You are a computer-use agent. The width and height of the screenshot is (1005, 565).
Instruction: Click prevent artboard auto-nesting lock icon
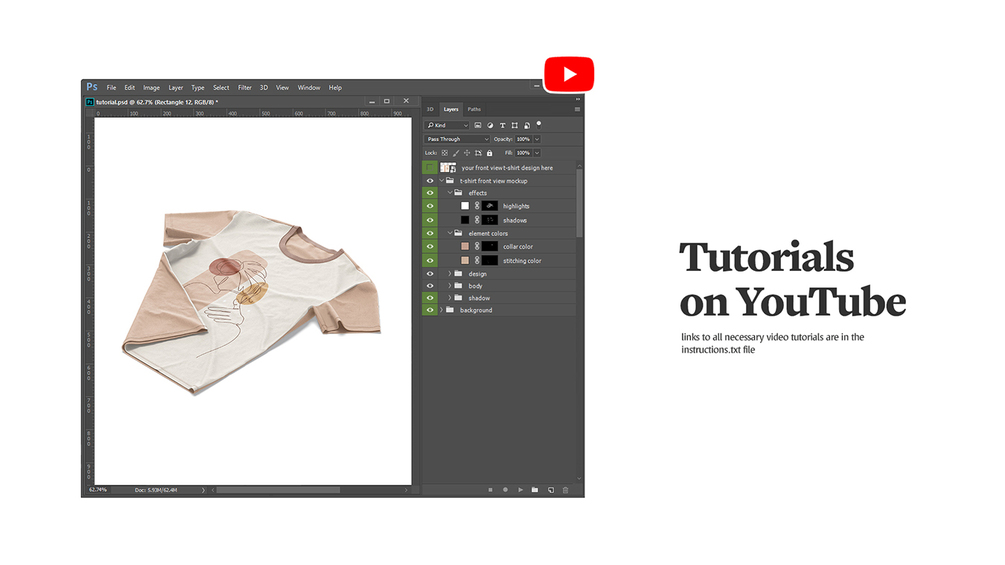coord(478,153)
